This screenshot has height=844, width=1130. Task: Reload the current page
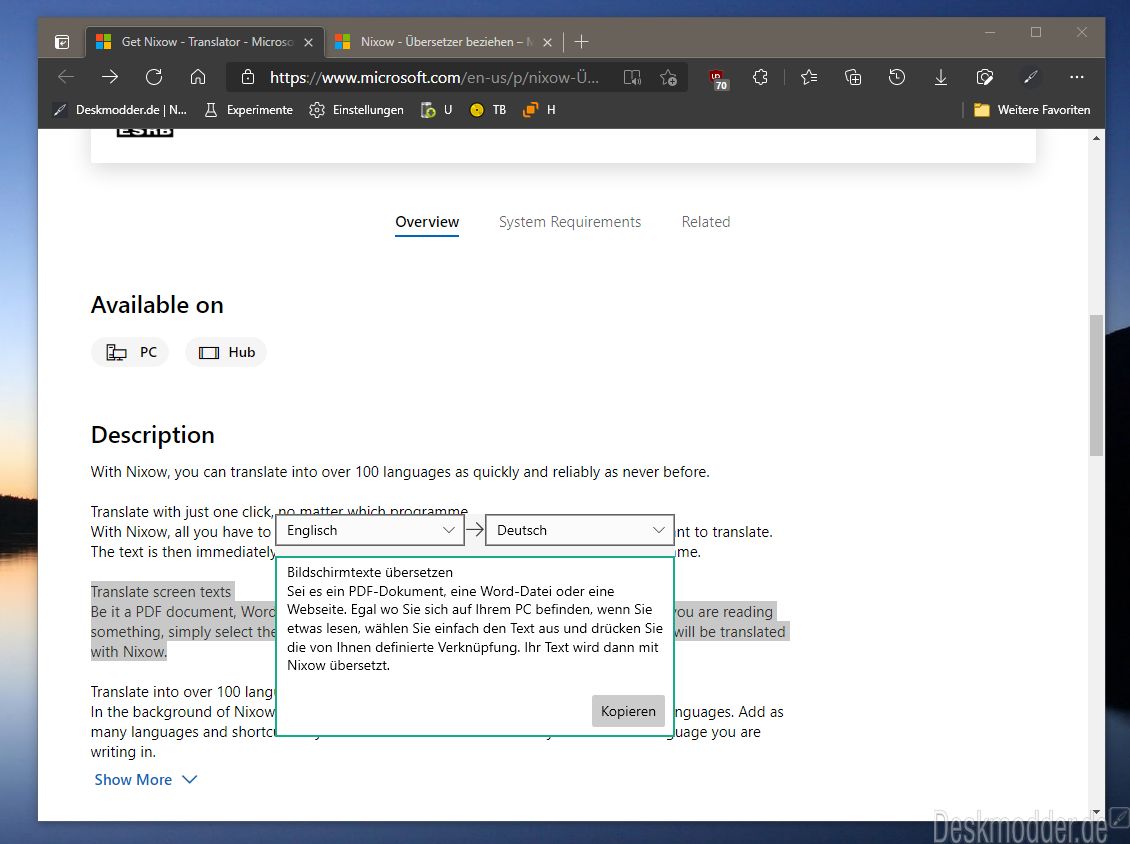coord(154,77)
